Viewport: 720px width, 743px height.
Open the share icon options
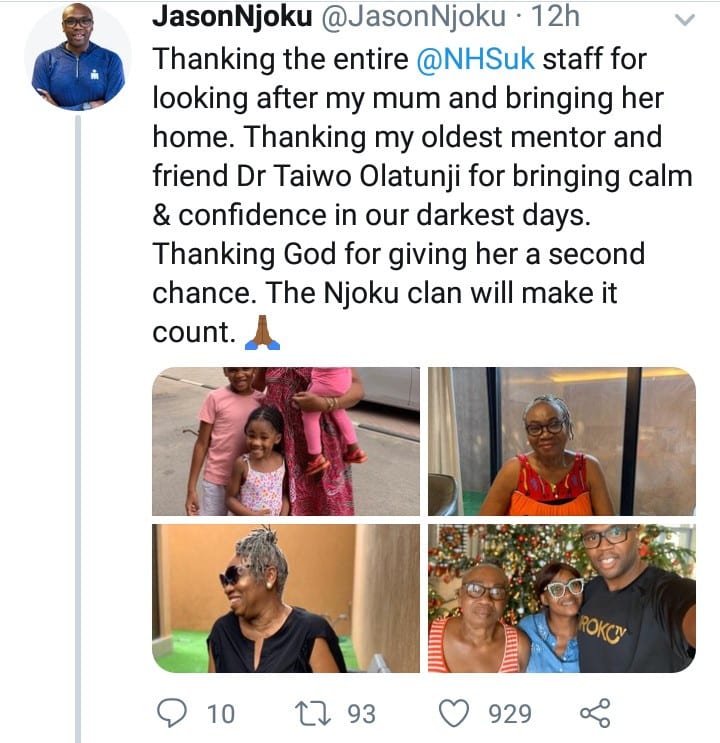point(594,712)
